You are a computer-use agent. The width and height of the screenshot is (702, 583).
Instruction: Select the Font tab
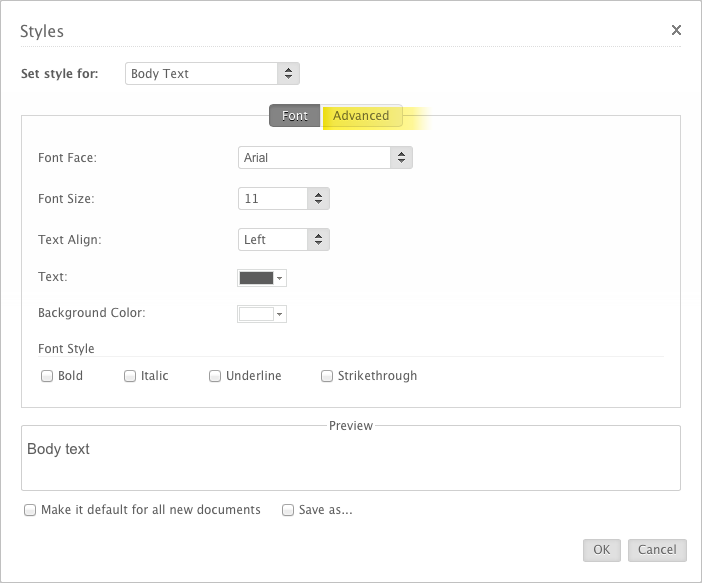295,116
